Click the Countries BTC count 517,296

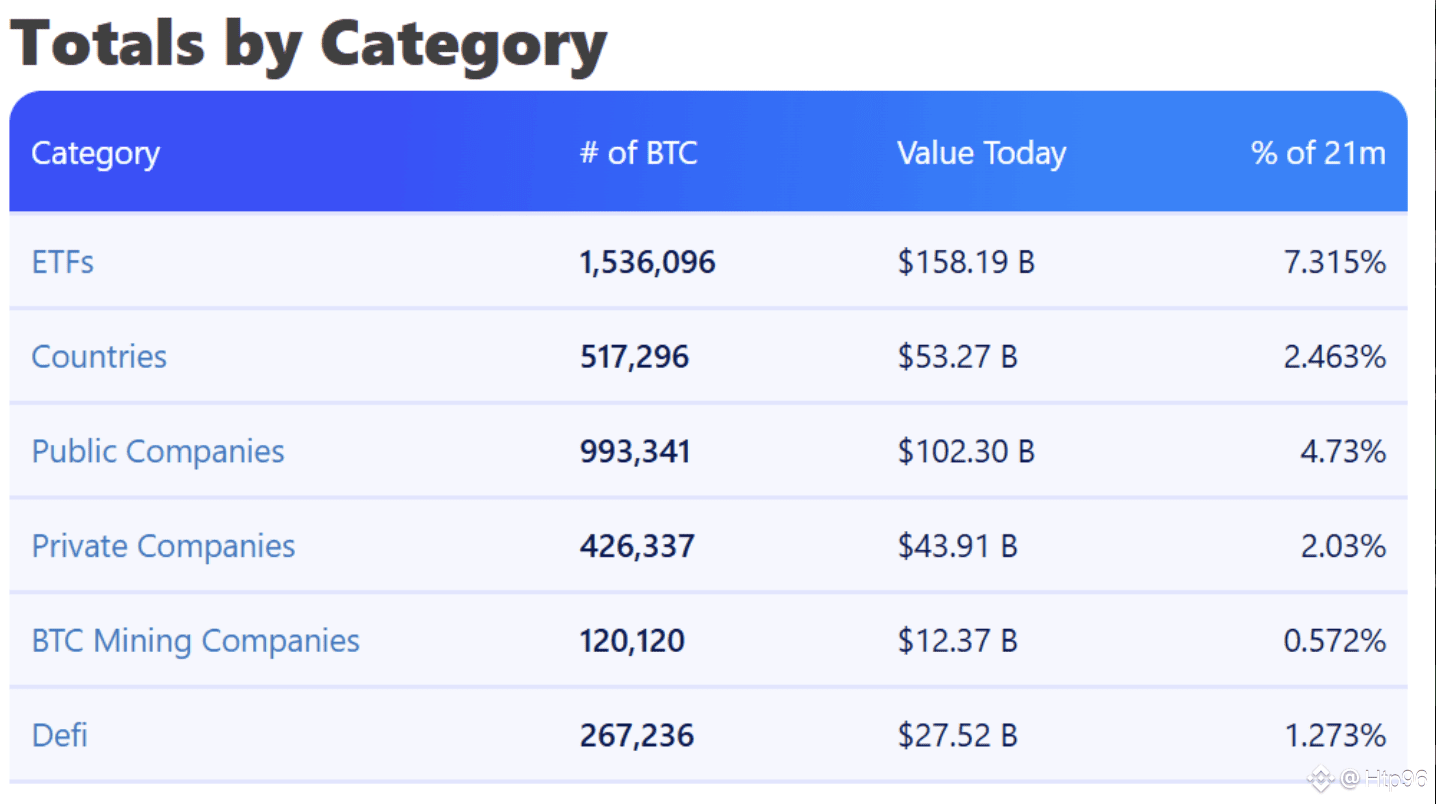point(634,357)
